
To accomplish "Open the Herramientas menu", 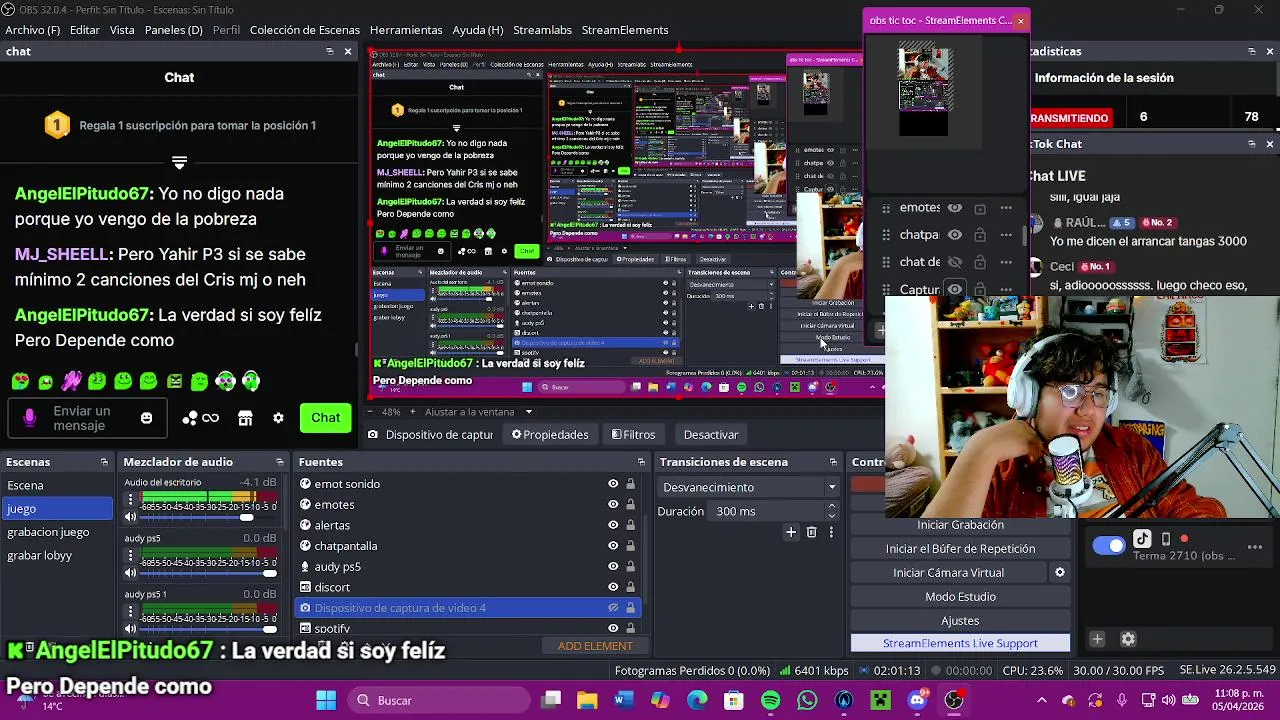I will tap(406, 30).
